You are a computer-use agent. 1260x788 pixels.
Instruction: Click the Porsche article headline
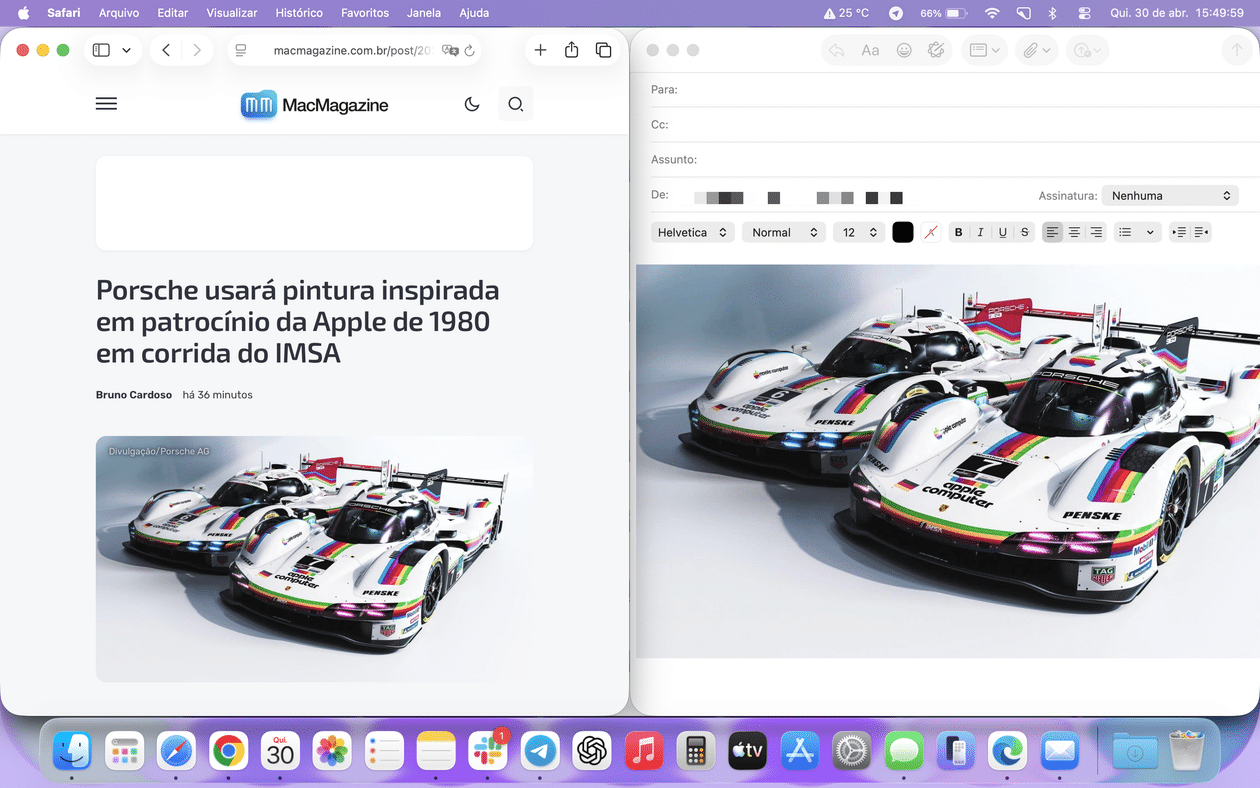click(x=297, y=321)
